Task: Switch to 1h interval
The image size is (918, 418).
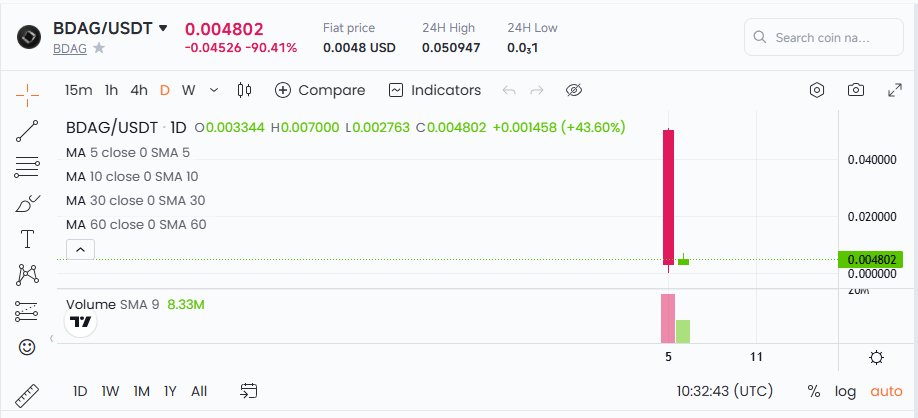Action: pyautogui.click(x=111, y=90)
